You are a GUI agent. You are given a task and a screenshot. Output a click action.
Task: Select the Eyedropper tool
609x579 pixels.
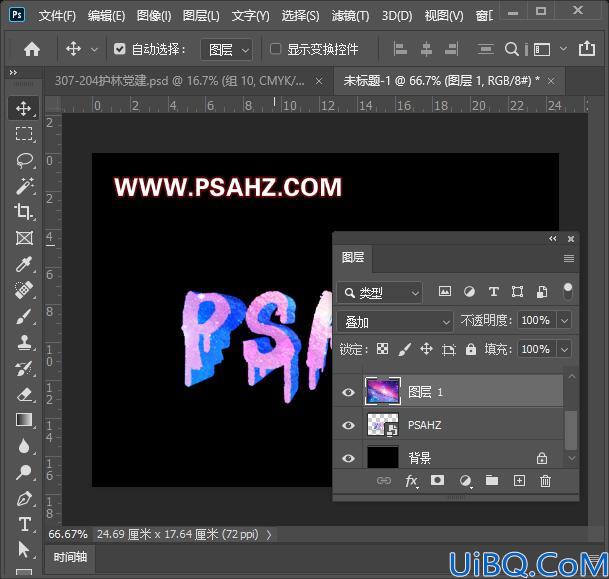pyautogui.click(x=24, y=264)
